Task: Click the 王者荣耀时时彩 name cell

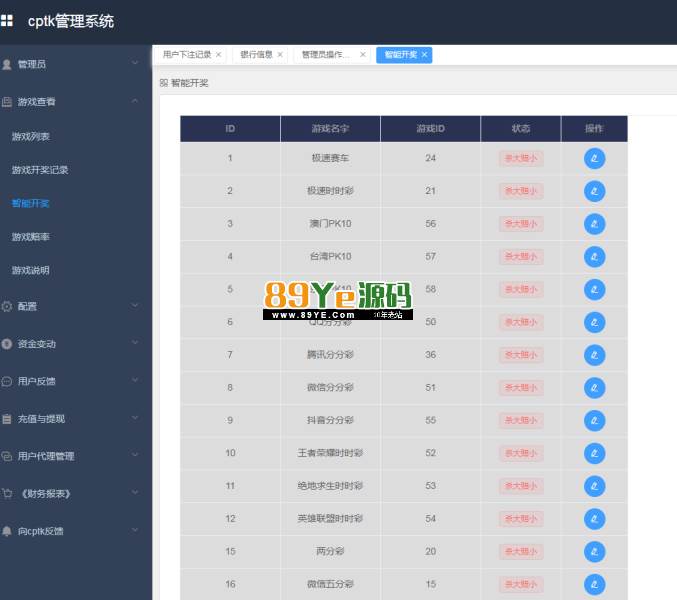Action: pos(330,454)
